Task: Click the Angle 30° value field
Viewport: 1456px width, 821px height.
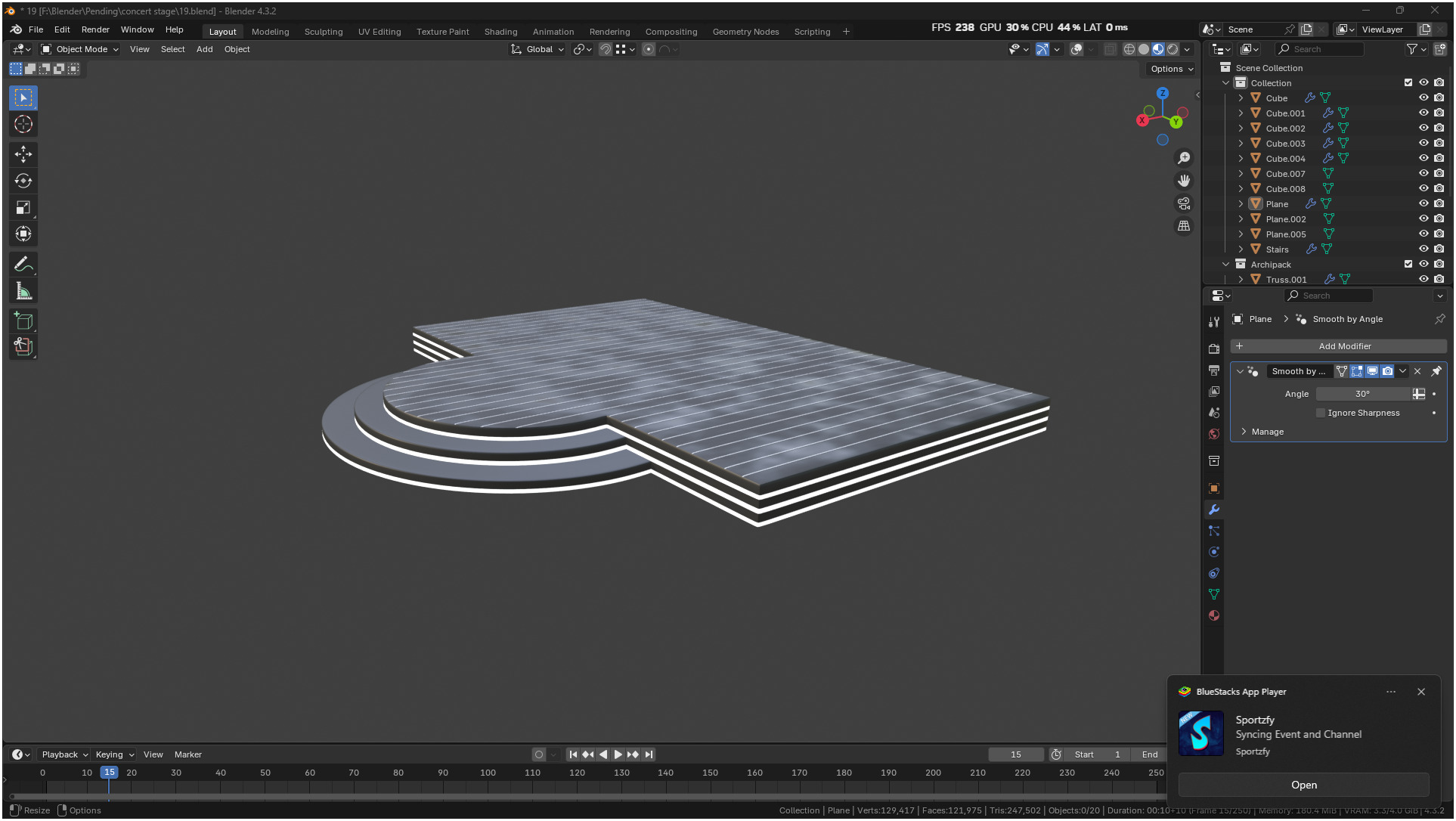Action: tap(1362, 394)
